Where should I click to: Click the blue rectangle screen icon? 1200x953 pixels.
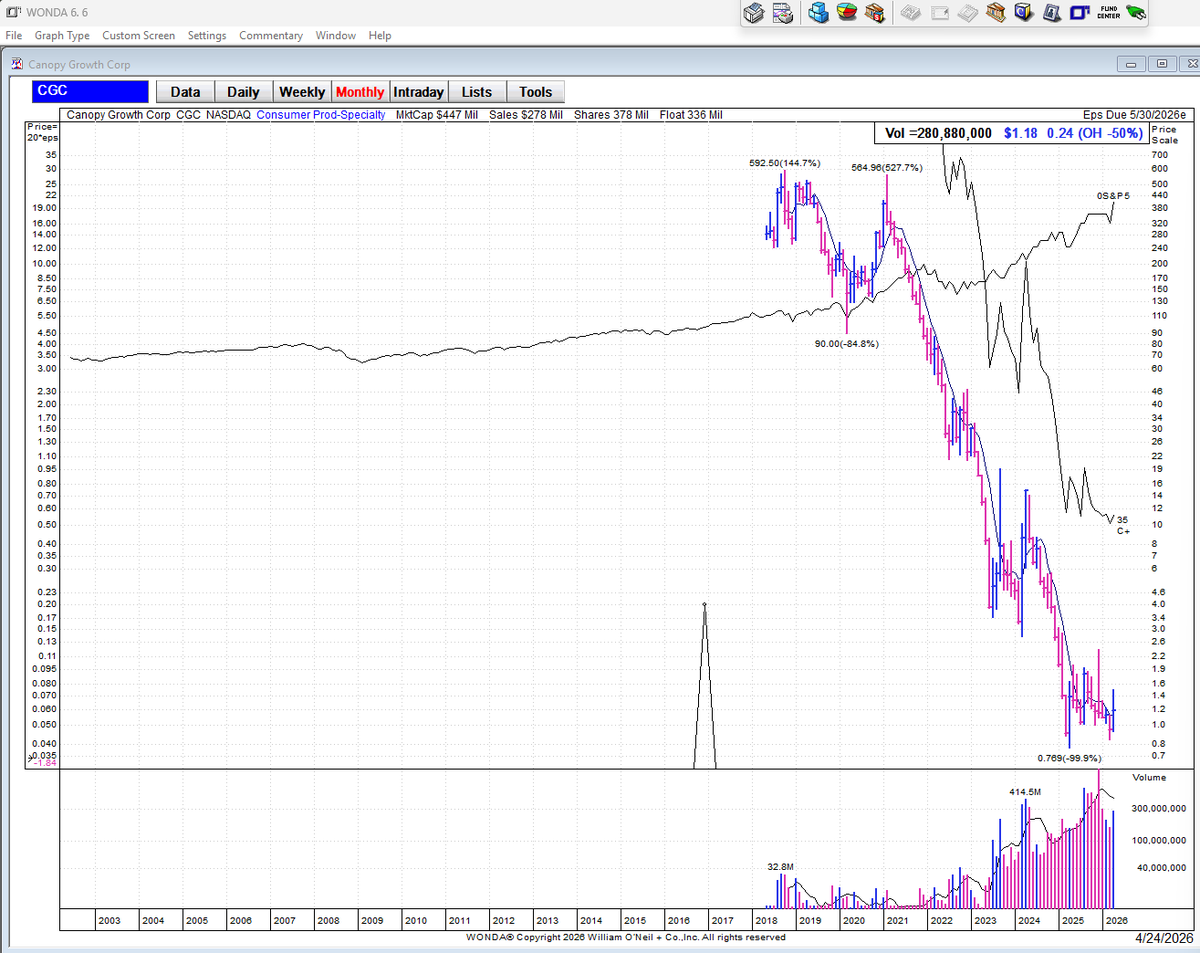(x=1079, y=13)
